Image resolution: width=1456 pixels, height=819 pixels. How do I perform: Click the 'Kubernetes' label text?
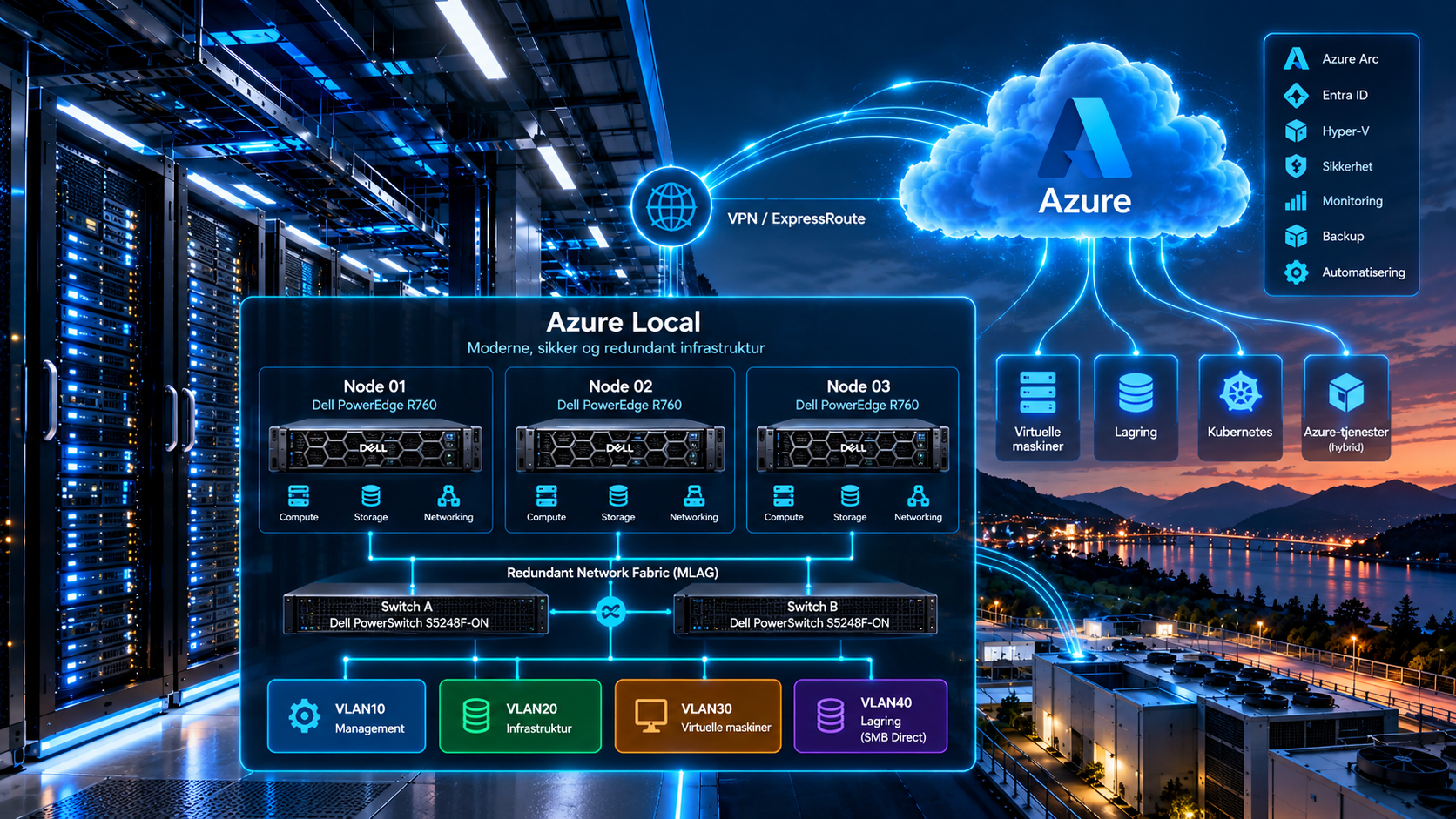(x=1240, y=432)
